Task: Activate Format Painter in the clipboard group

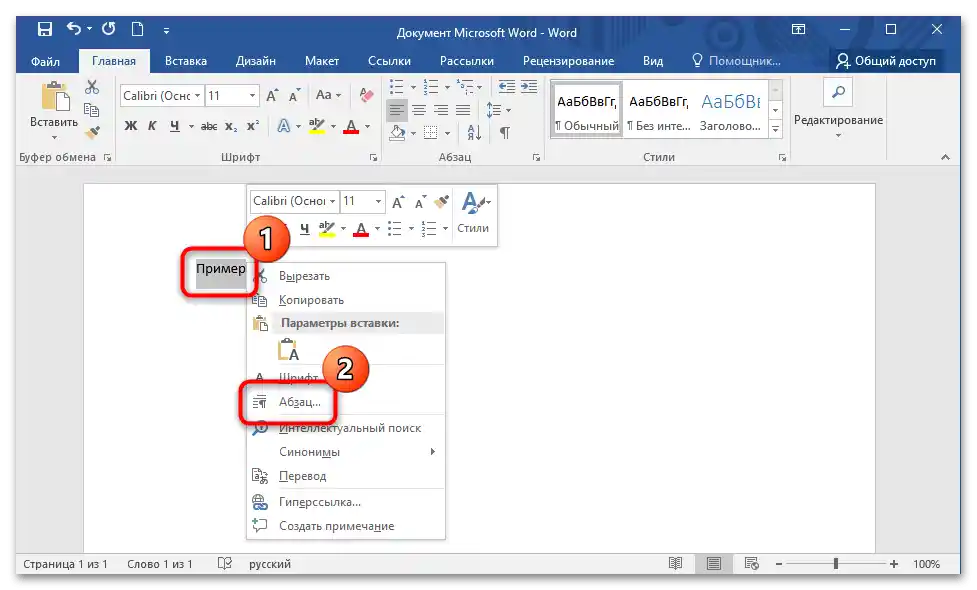Action: [92, 131]
